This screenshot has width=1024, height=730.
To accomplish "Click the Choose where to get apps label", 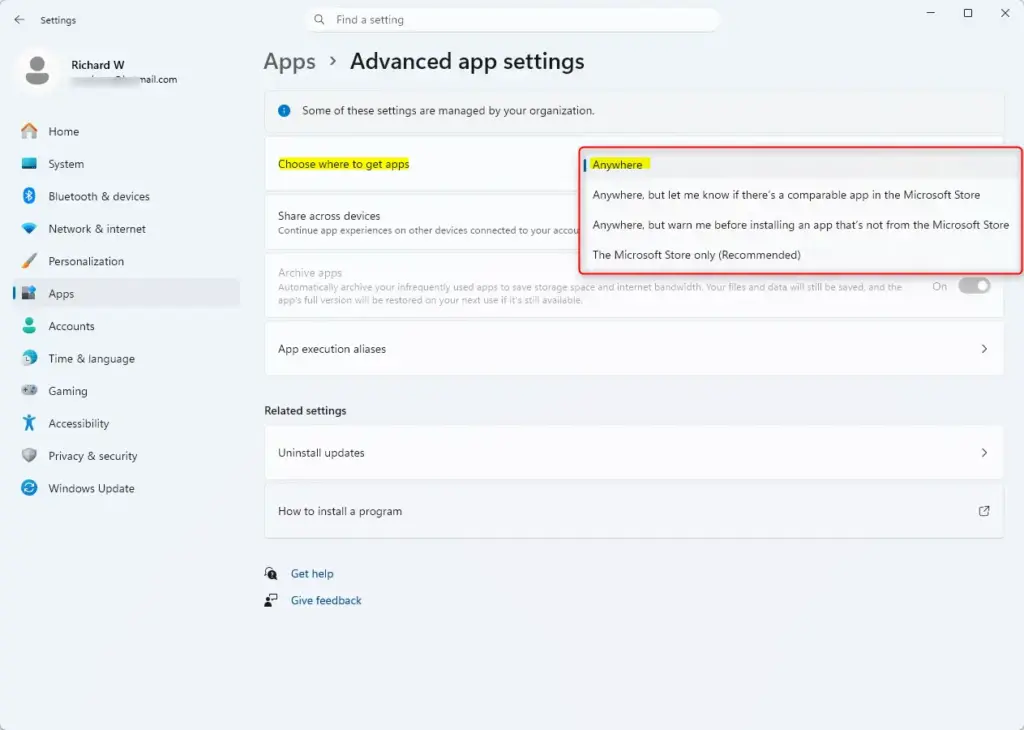I will [x=344, y=164].
